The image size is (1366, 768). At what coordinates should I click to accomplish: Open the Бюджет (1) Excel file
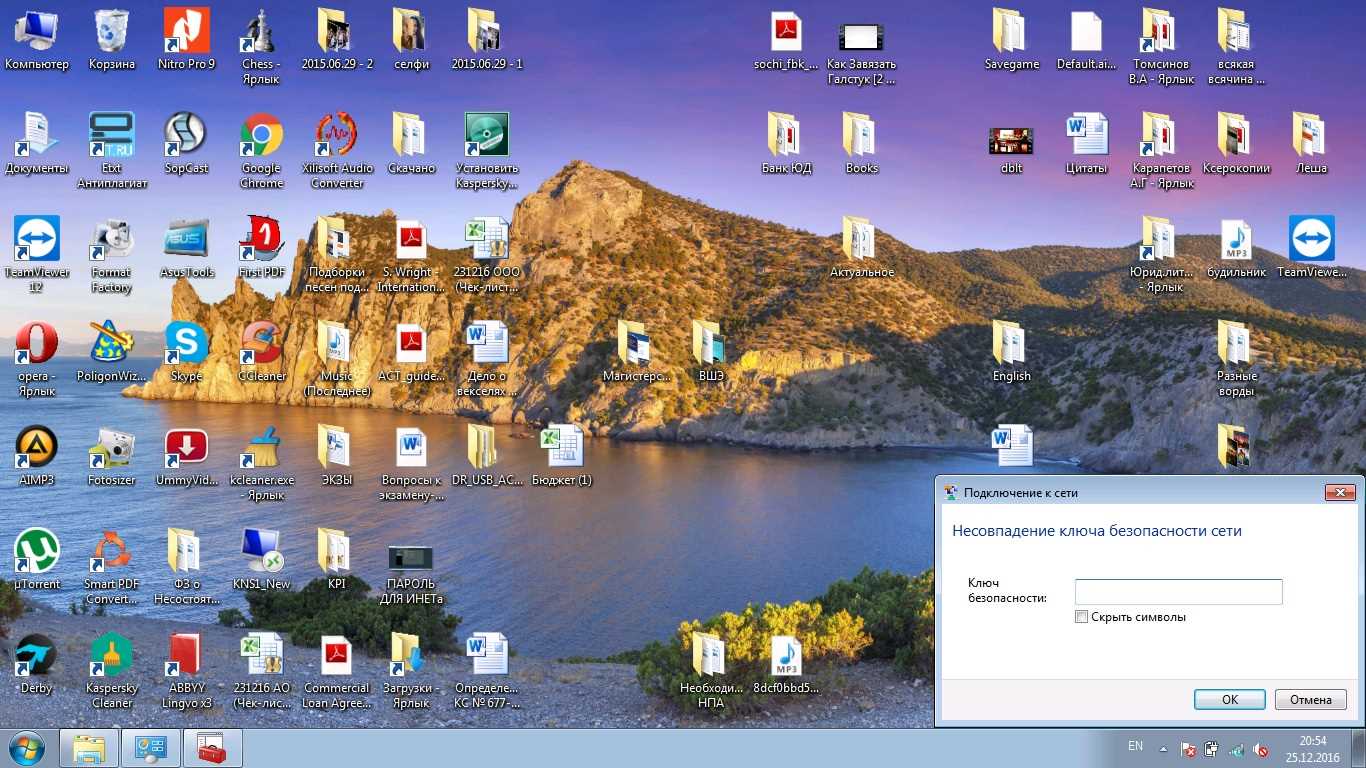562,456
